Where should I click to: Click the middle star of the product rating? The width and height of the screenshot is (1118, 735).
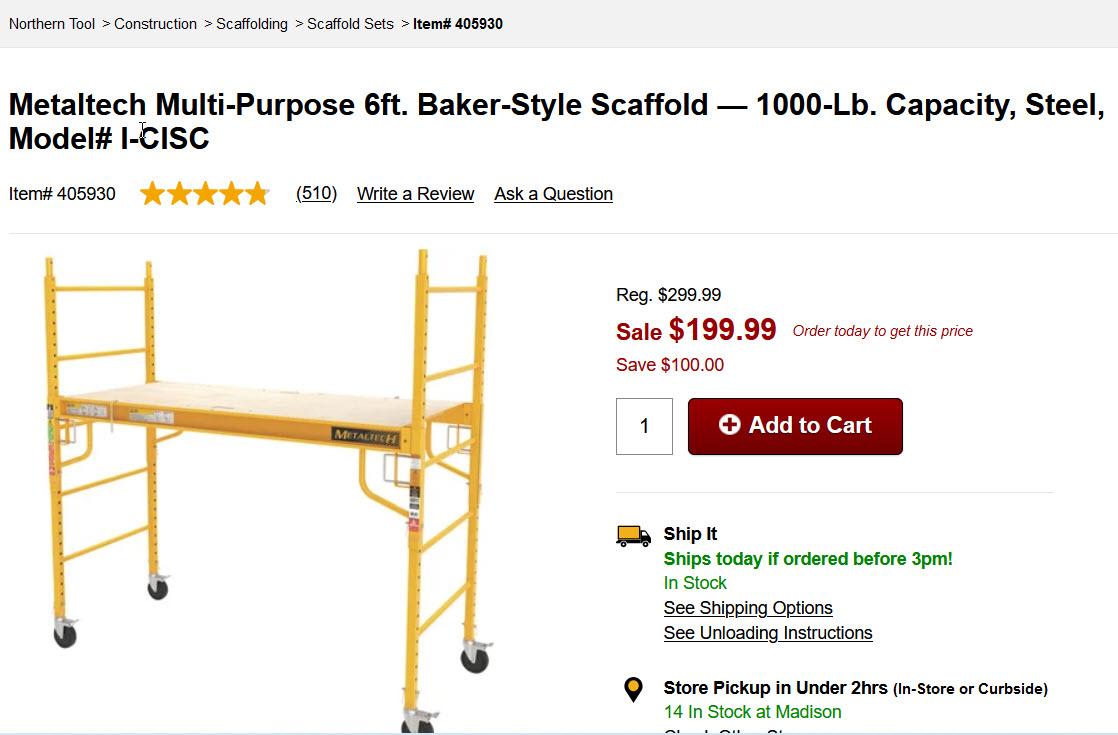[x=204, y=193]
